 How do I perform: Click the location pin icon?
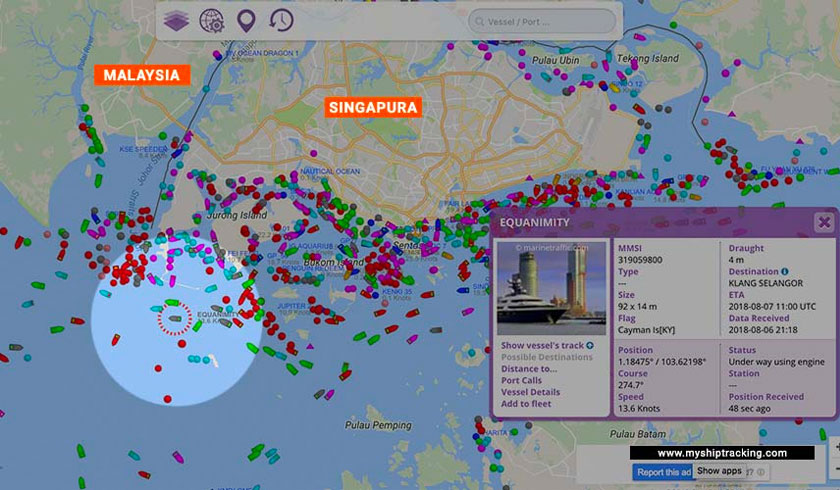pyautogui.click(x=246, y=20)
